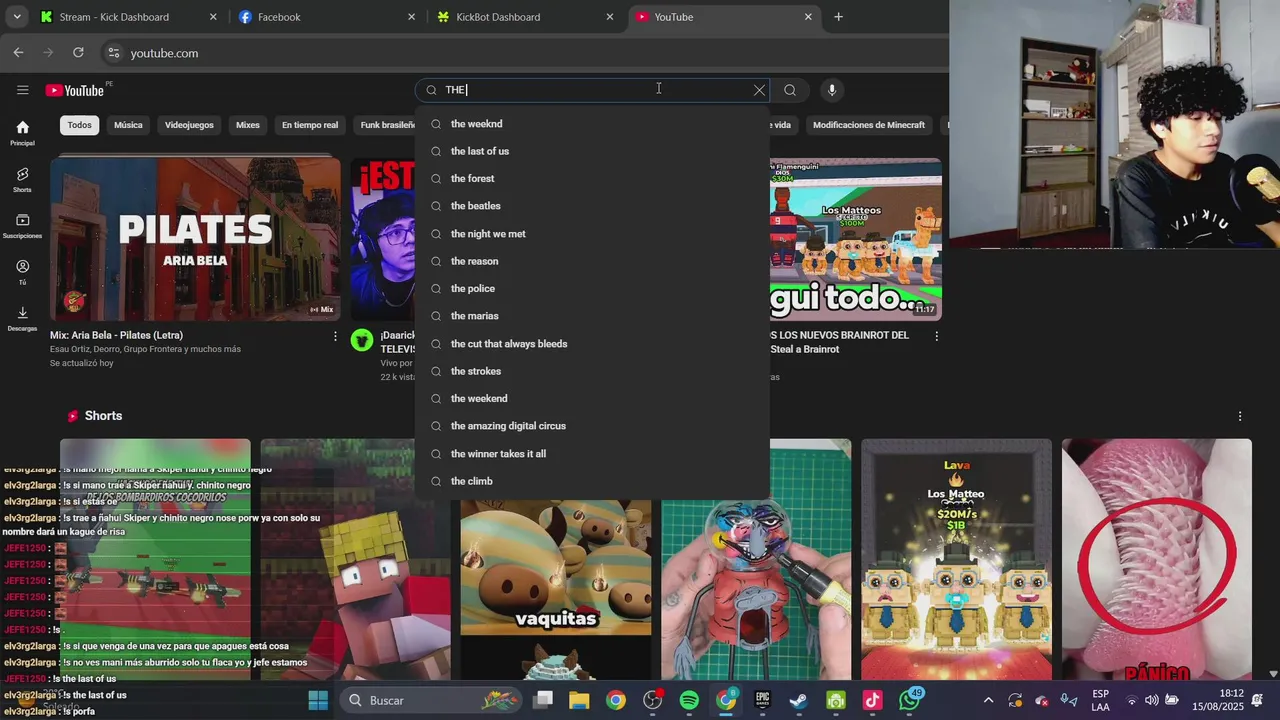
Task: Open volume control in system tray
Action: click(x=1151, y=700)
